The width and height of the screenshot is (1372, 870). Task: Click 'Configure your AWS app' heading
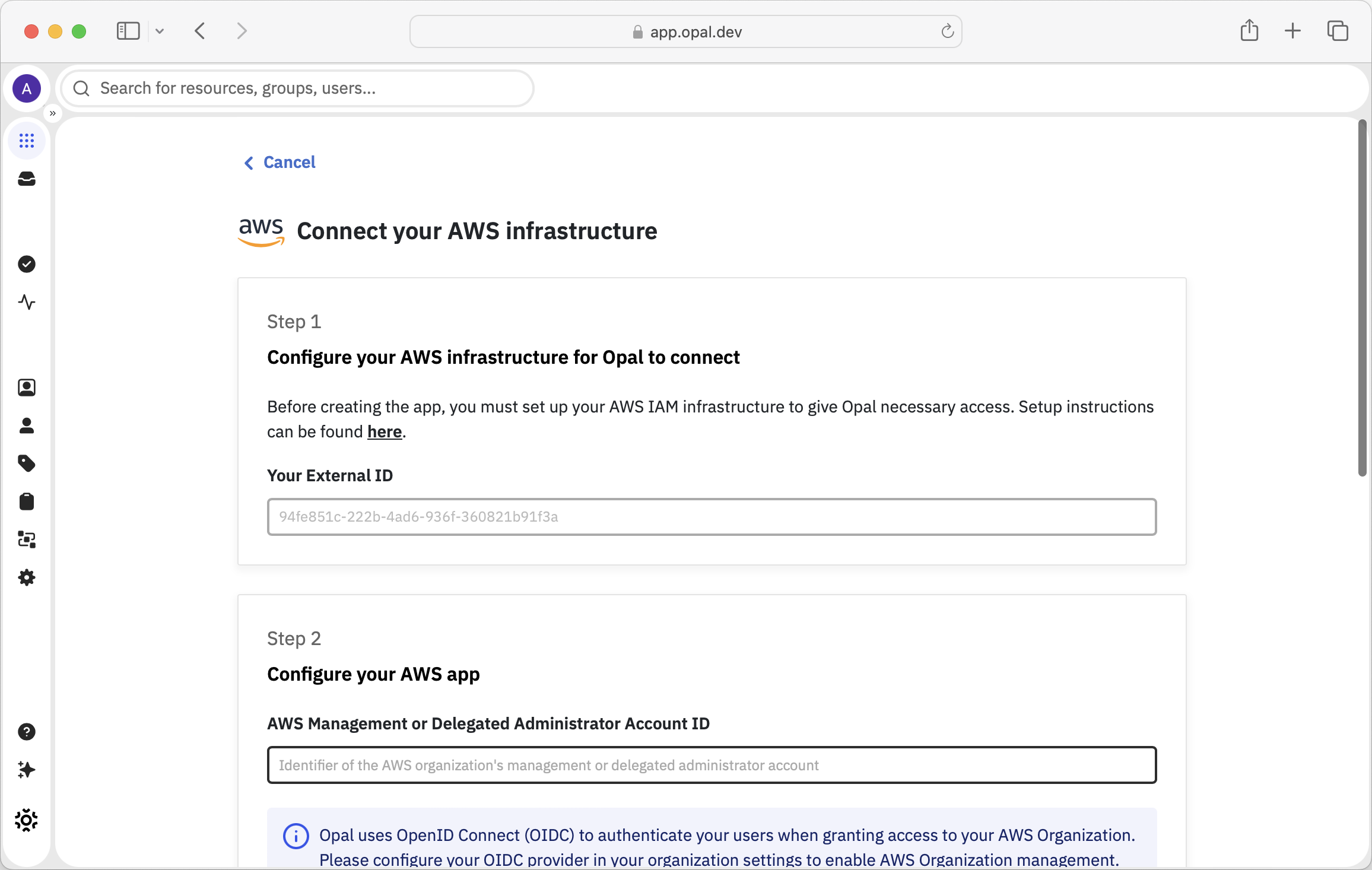coord(373,675)
